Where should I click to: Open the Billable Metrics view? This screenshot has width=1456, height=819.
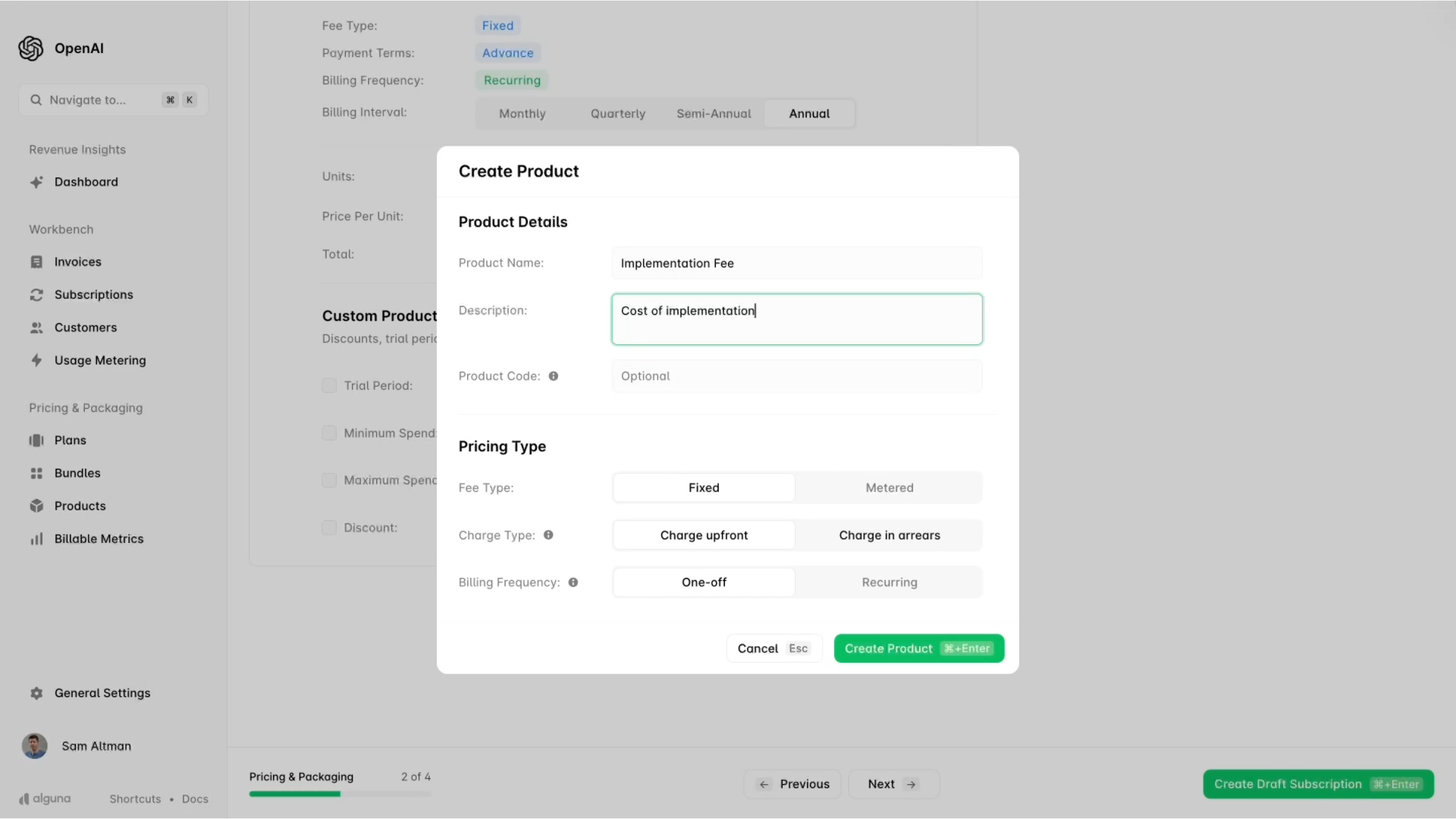pos(99,538)
